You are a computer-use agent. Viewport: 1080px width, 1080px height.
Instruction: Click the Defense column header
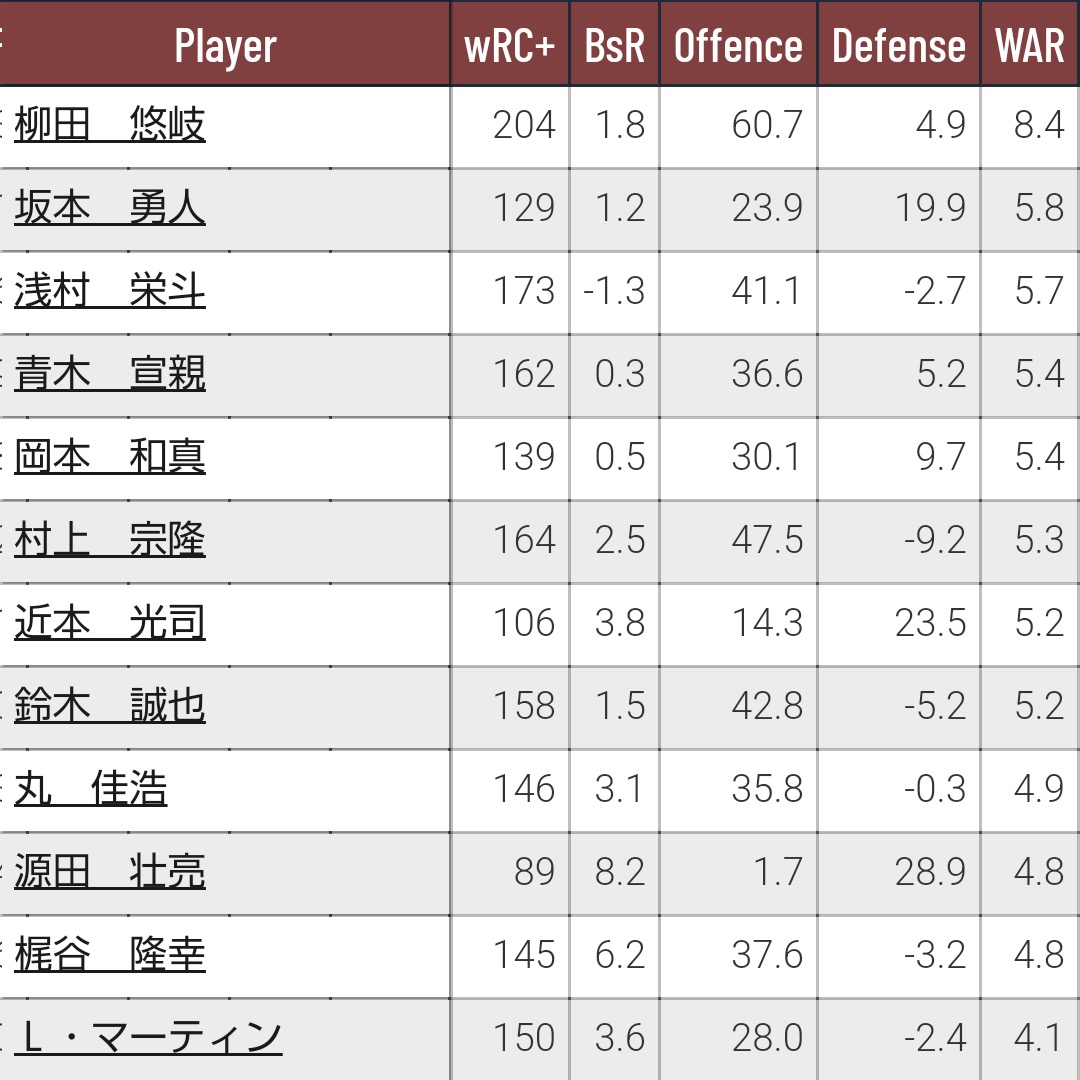pos(898,46)
